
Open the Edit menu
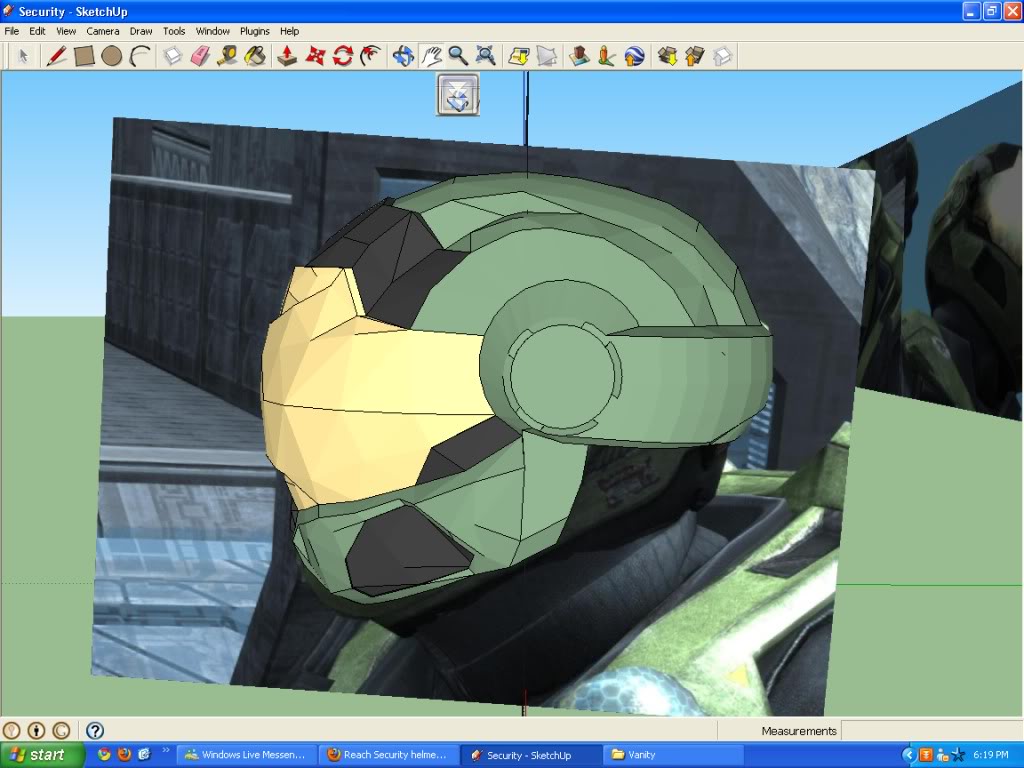click(37, 31)
